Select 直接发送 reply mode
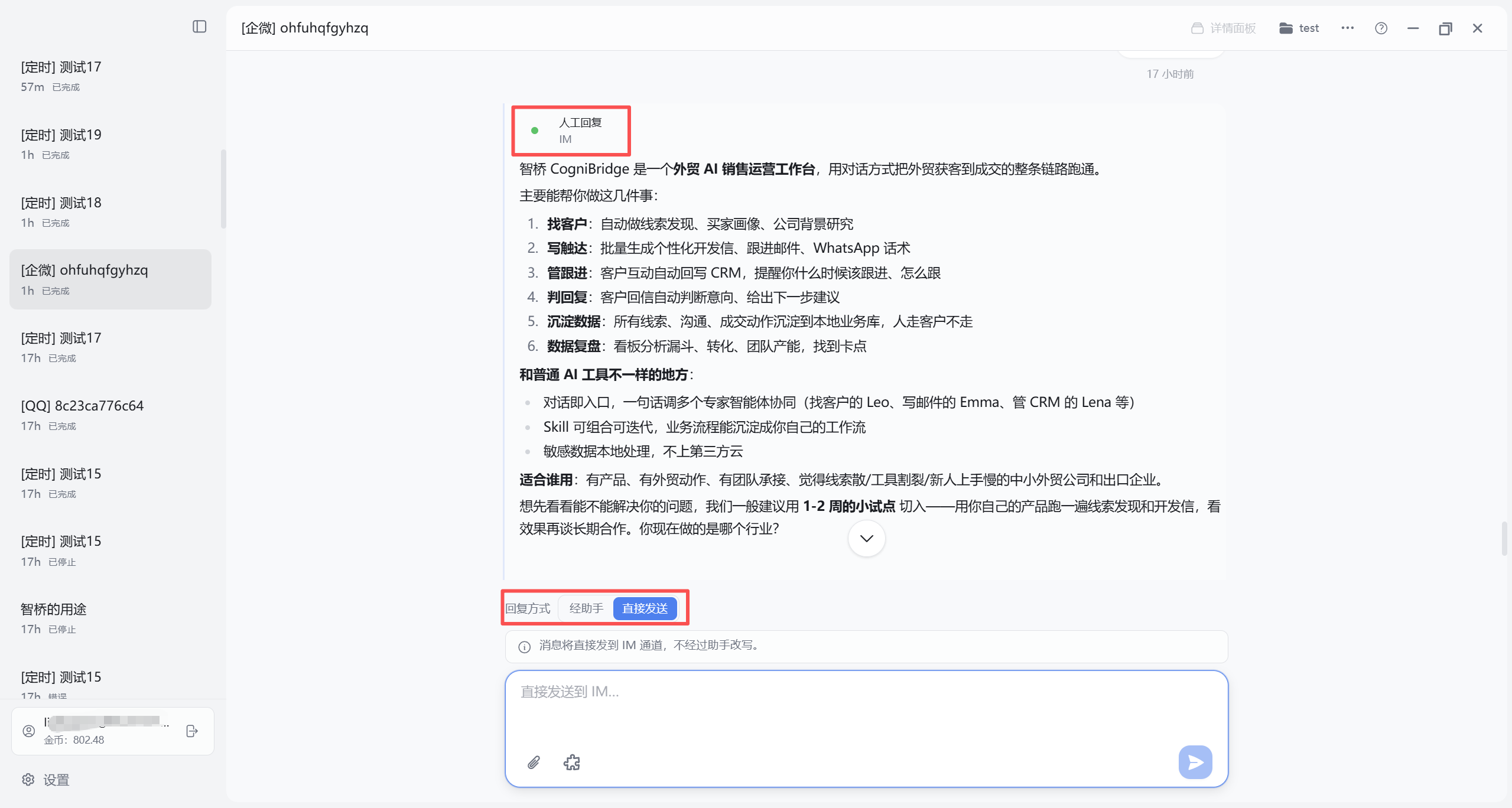 645,608
